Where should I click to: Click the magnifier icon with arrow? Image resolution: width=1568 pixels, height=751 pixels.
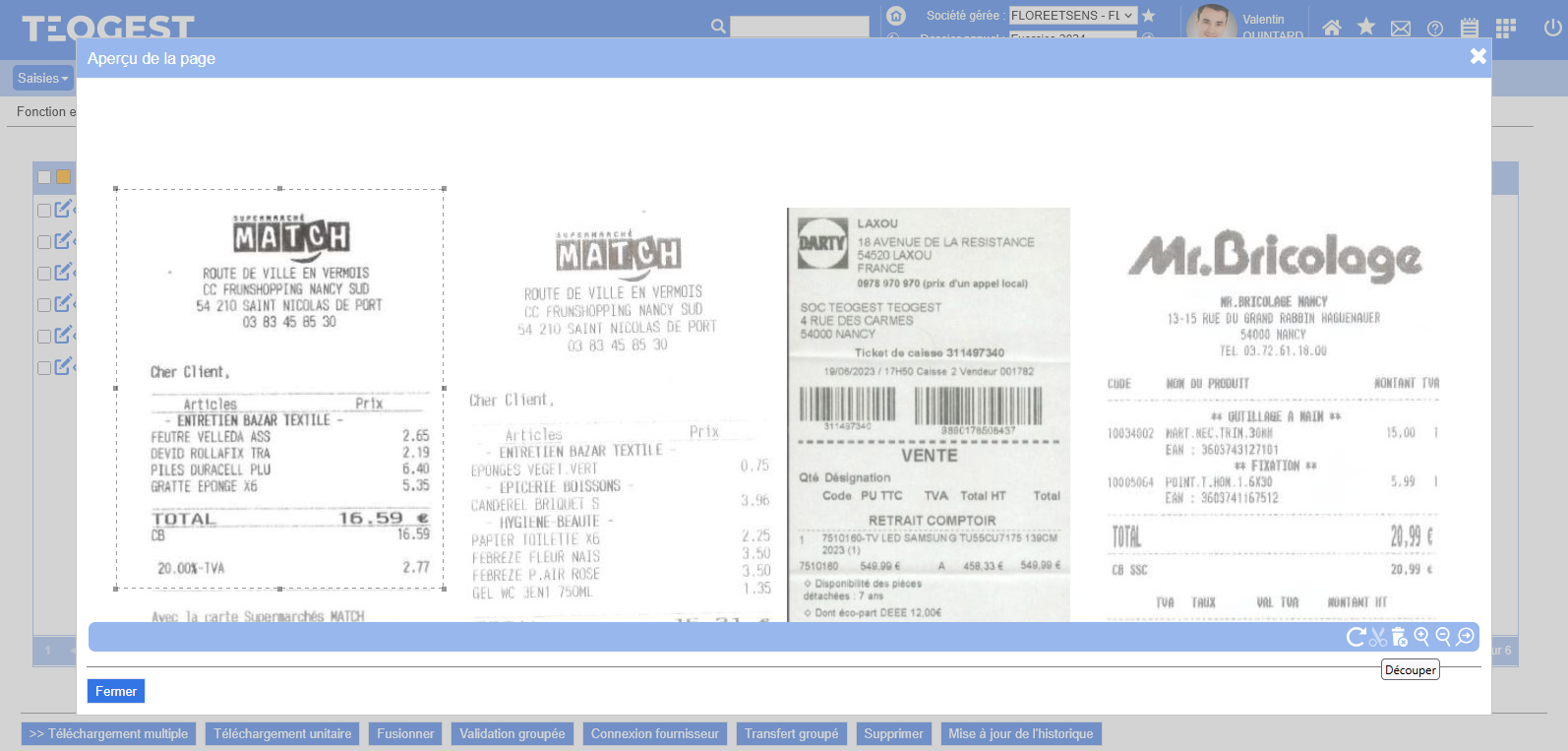1466,637
